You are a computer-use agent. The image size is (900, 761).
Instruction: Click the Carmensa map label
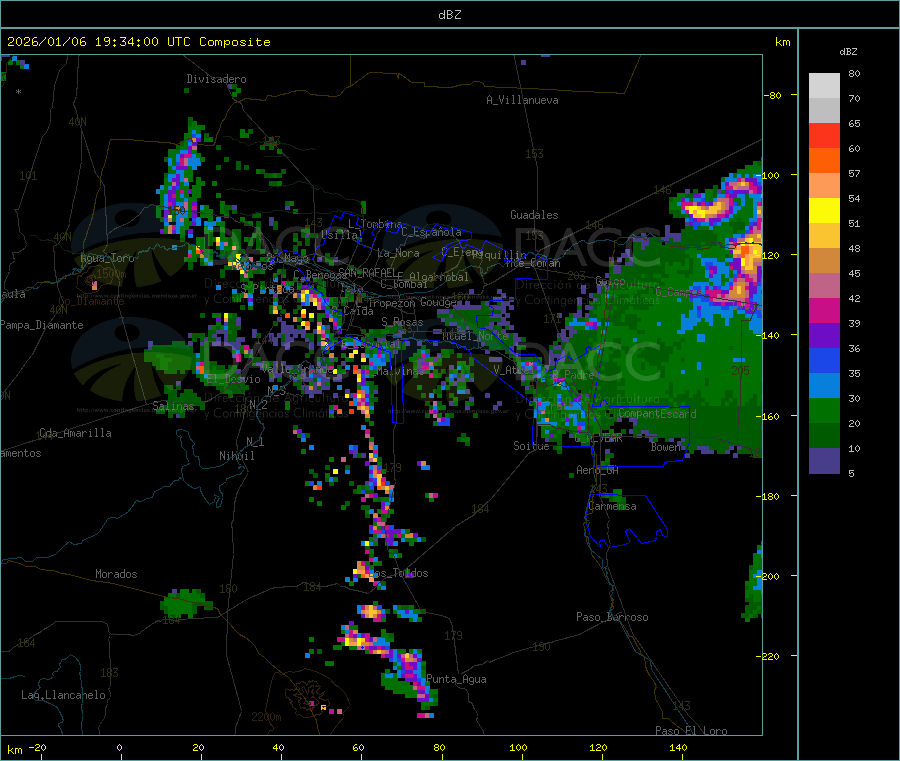[612, 506]
